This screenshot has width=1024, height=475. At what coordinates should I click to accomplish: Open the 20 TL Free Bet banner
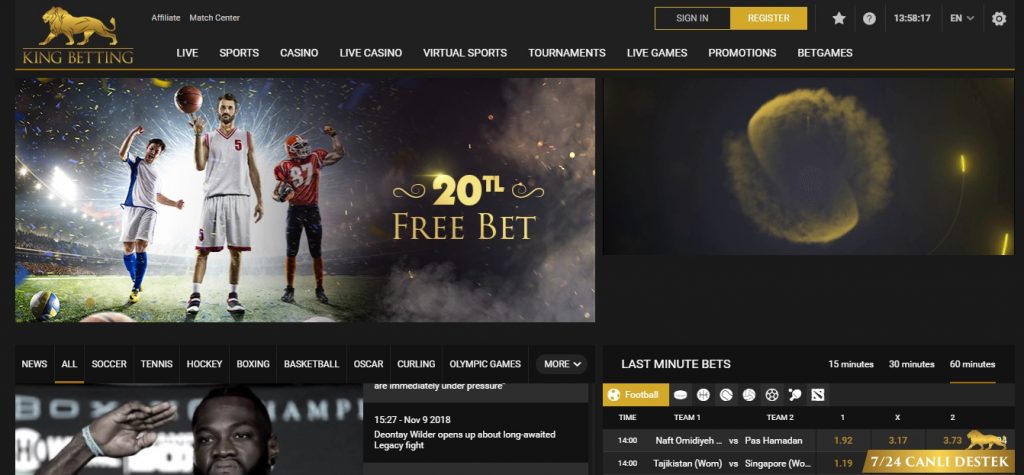tap(305, 200)
